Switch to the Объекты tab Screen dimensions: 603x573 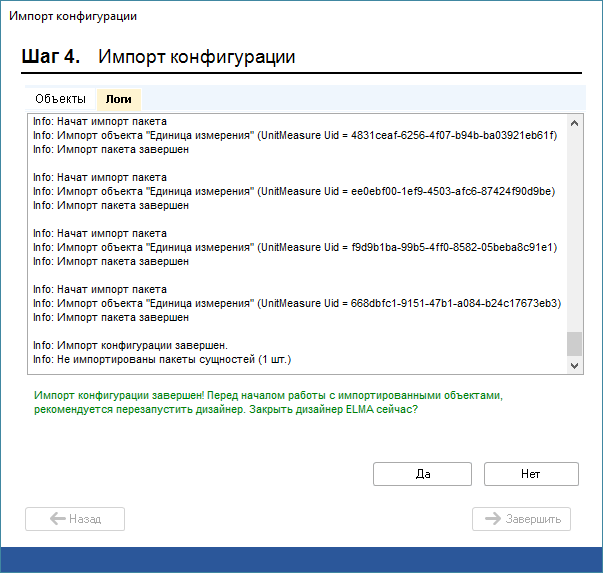(60, 99)
